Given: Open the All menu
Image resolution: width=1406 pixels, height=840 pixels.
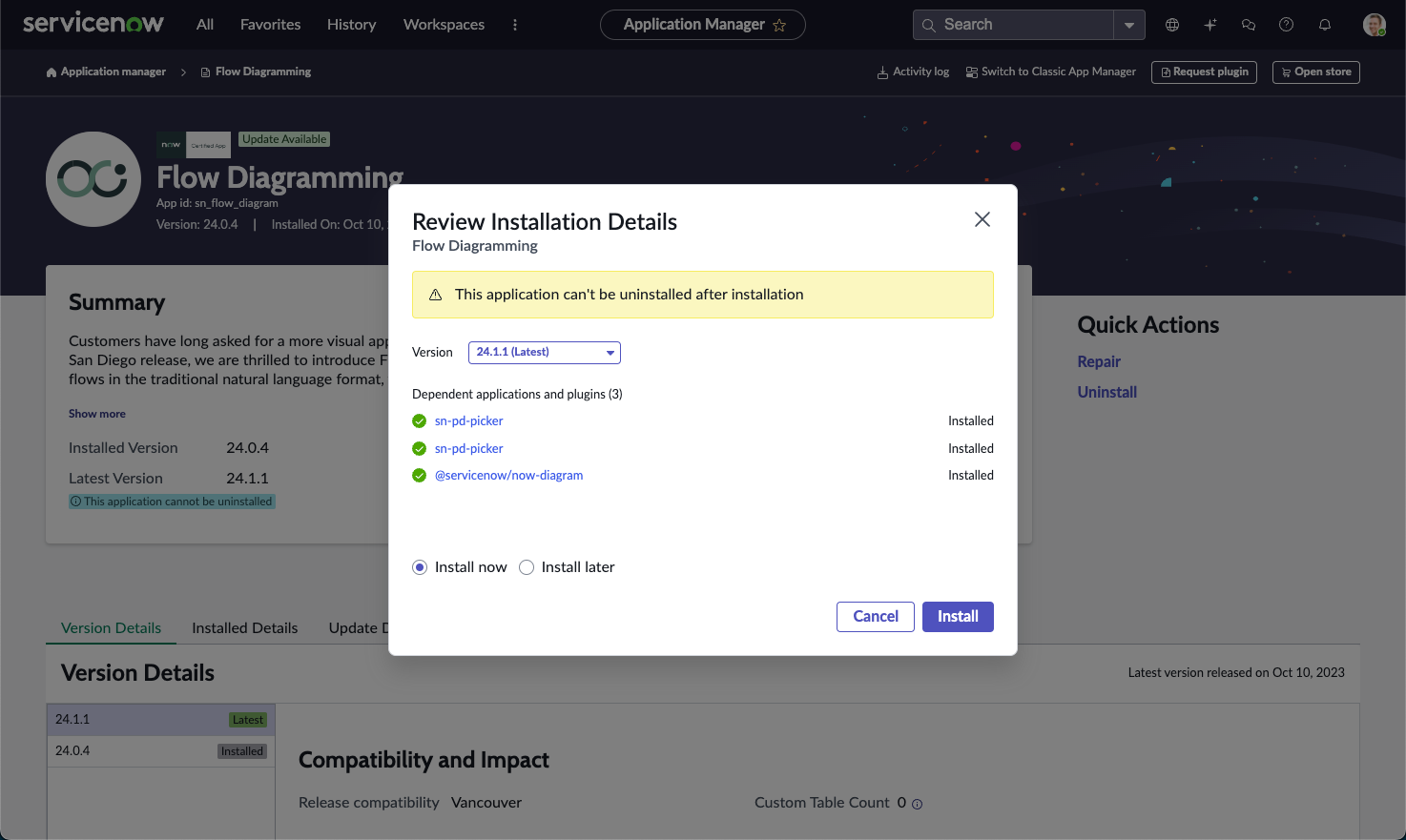Looking at the screenshot, I should (x=205, y=25).
